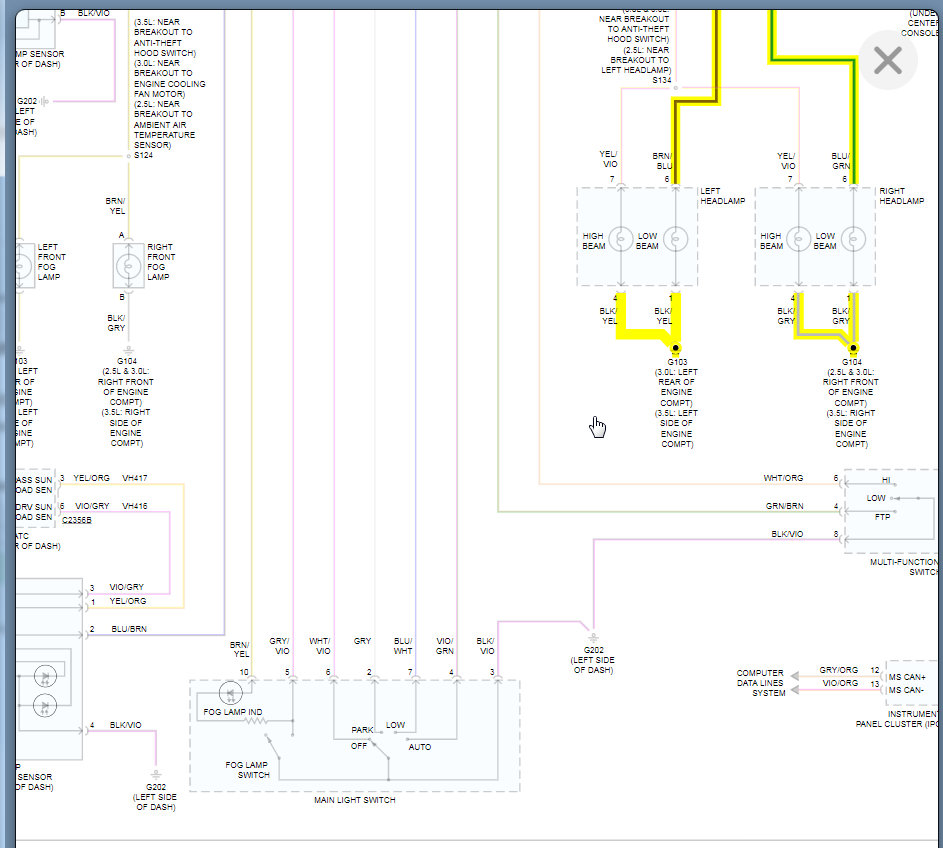Click the PARK position in main light switch
943x848 pixels.
[x=362, y=730]
